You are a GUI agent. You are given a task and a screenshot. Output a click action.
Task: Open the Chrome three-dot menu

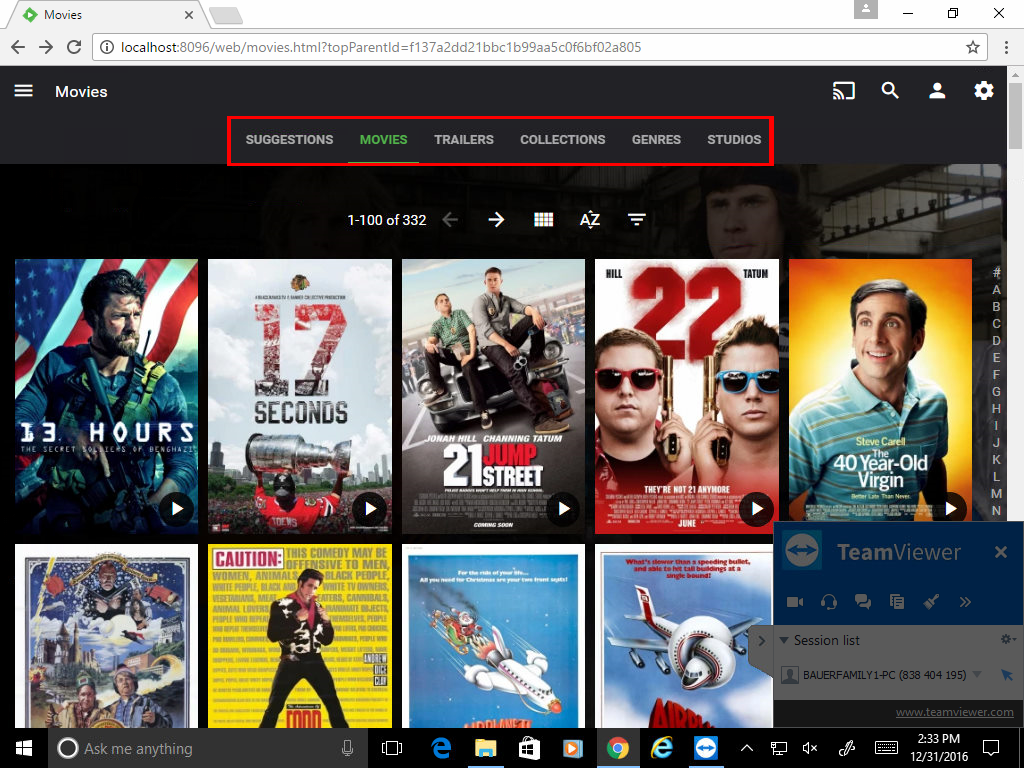(x=1006, y=47)
